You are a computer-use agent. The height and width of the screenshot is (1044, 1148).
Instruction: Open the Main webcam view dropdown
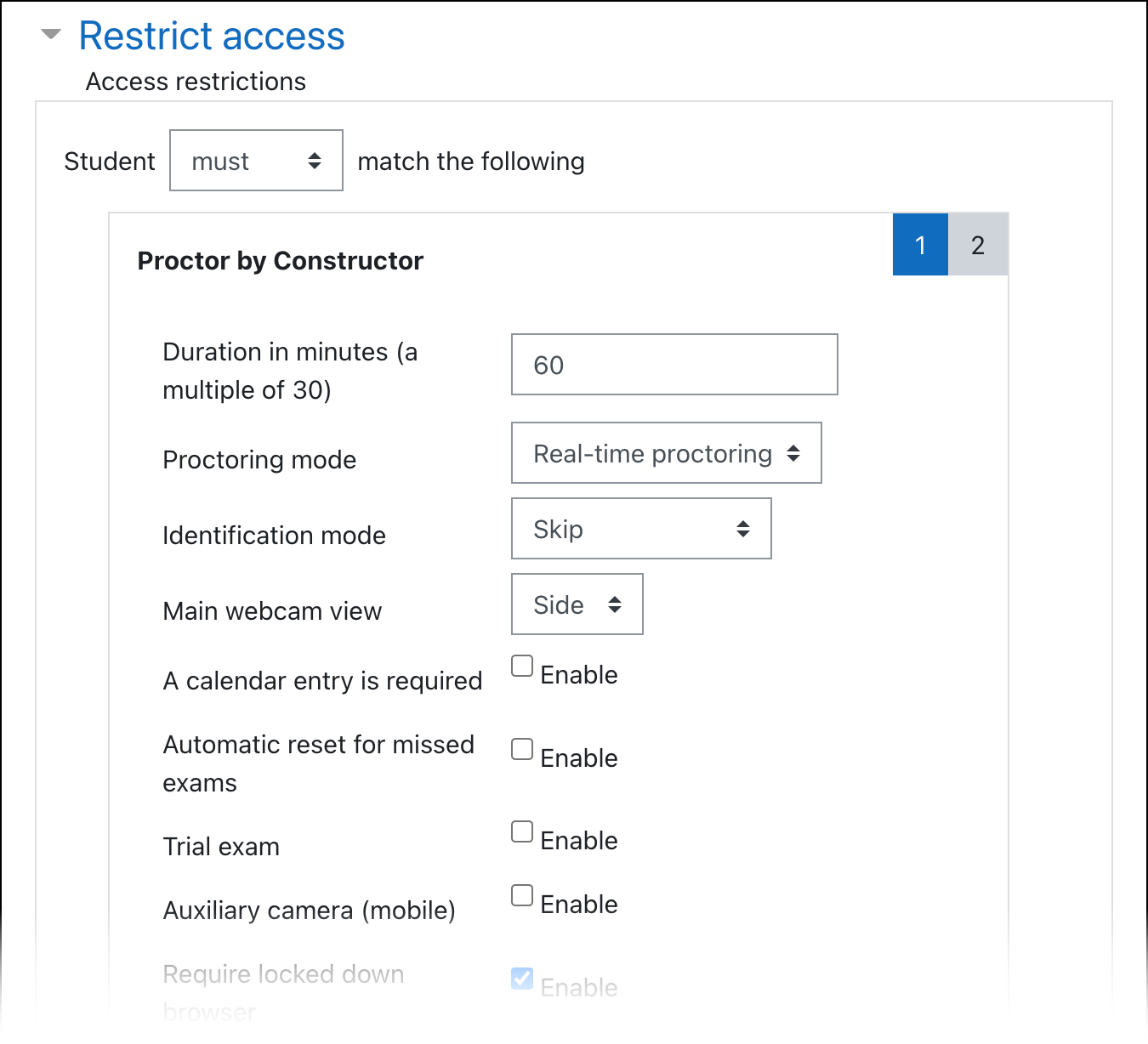click(x=577, y=604)
